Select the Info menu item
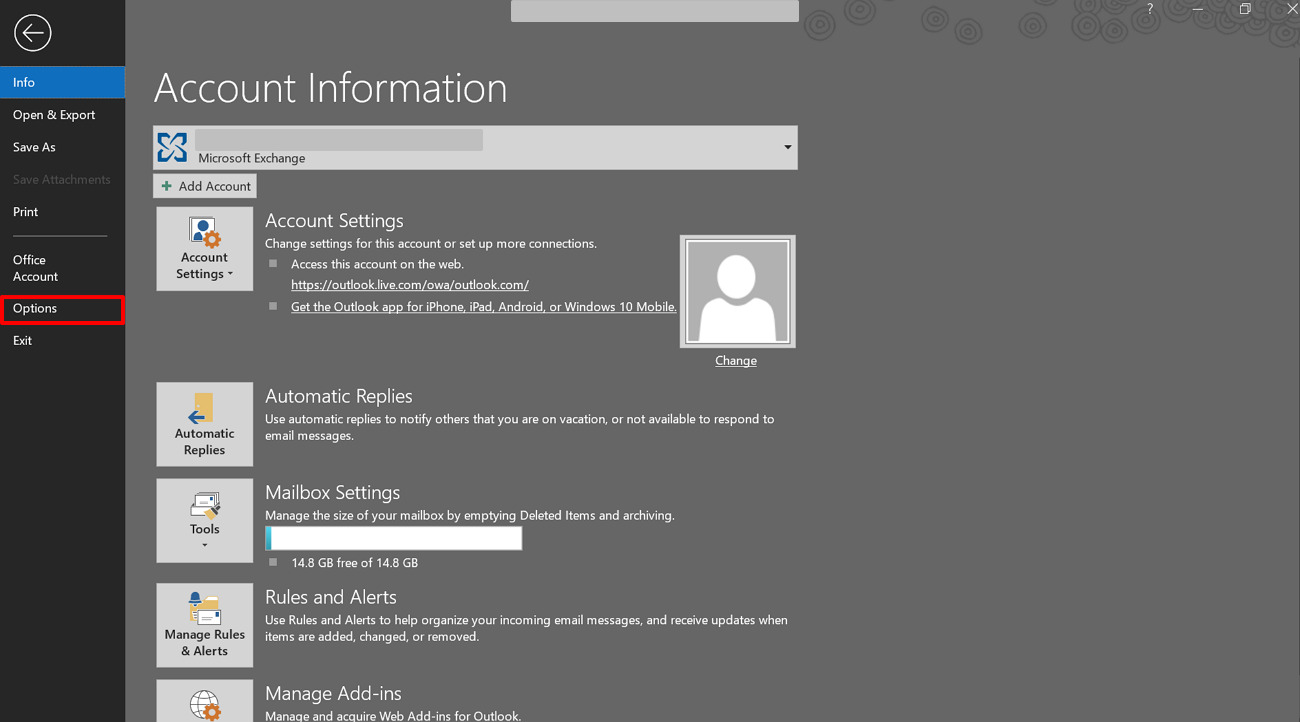Image resolution: width=1300 pixels, height=722 pixels. 62,82
